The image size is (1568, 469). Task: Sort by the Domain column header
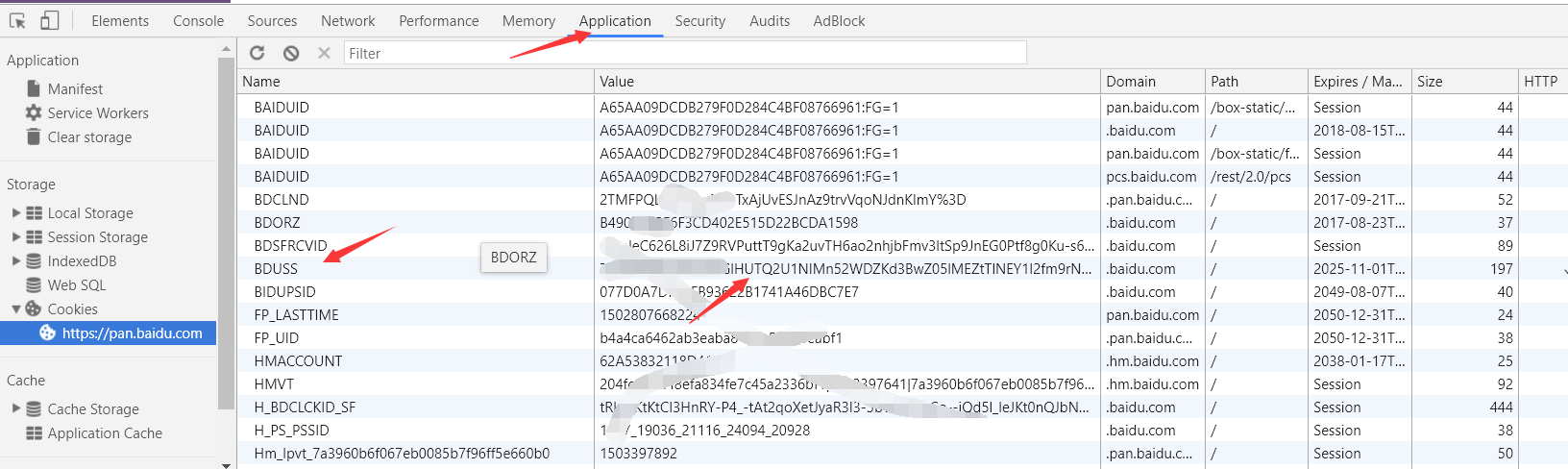click(x=1153, y=82)
